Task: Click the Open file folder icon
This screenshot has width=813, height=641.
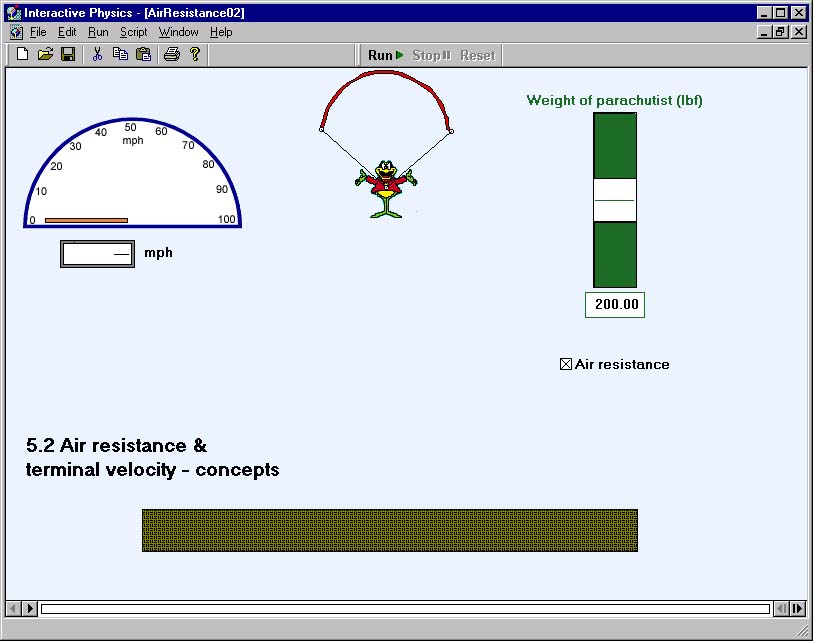Action: pos(46,54)
